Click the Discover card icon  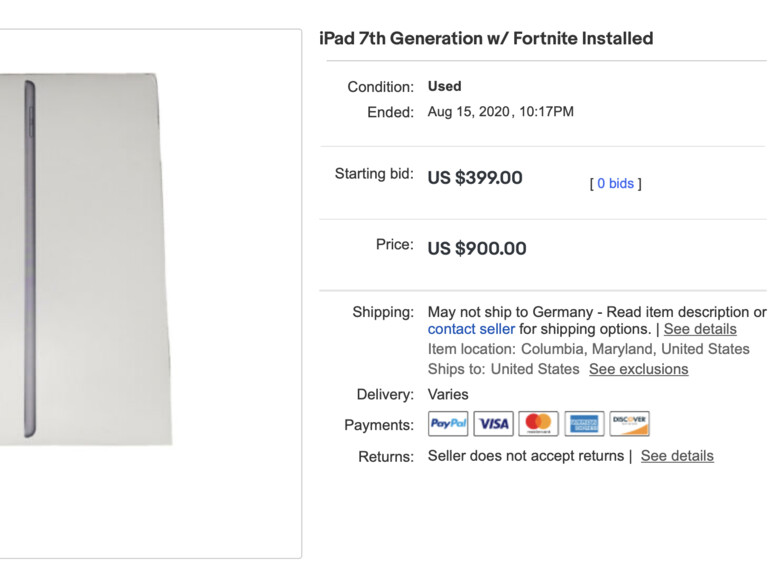(x=629, y=424)
